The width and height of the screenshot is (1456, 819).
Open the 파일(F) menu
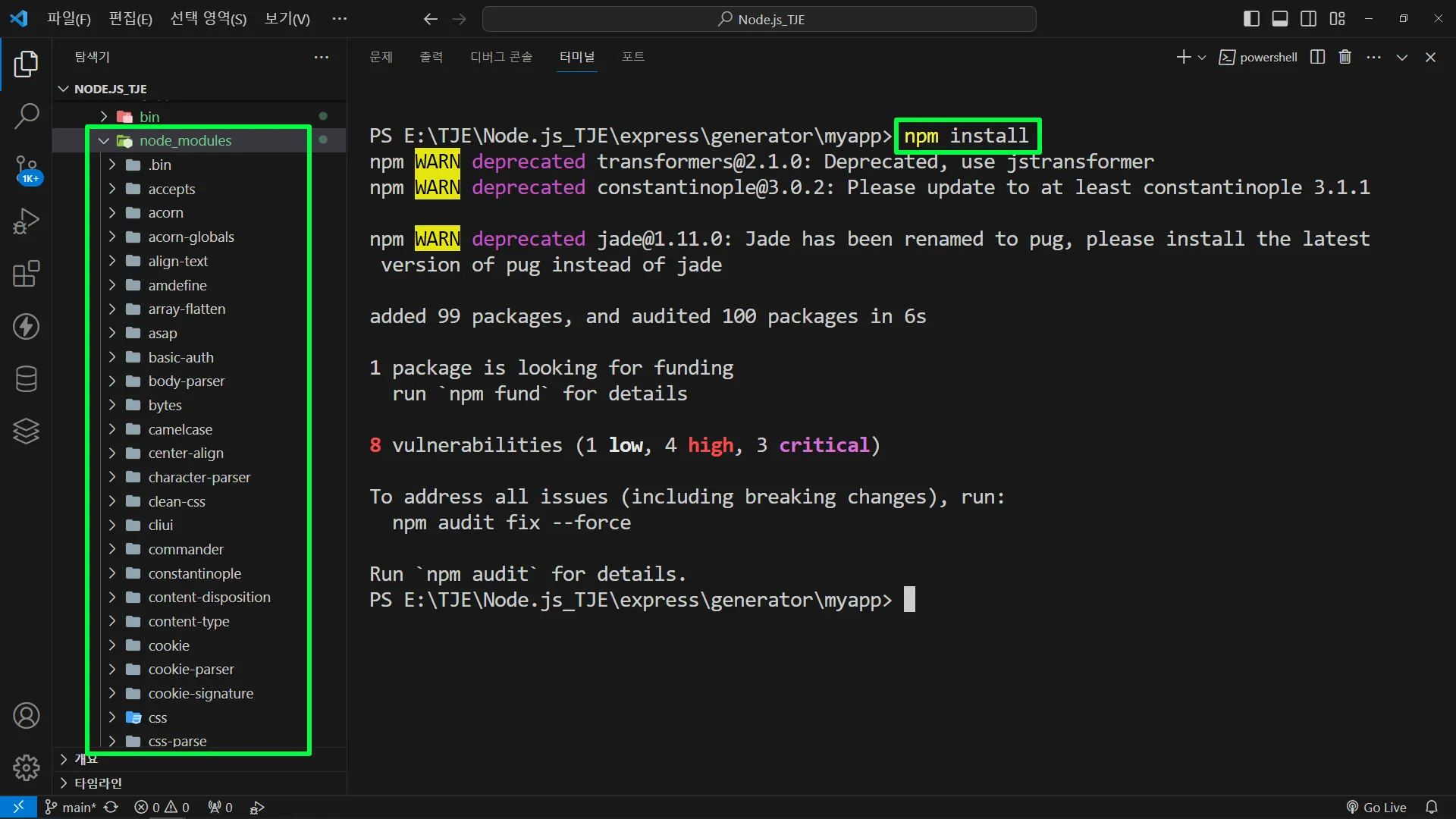pos(68,19)
